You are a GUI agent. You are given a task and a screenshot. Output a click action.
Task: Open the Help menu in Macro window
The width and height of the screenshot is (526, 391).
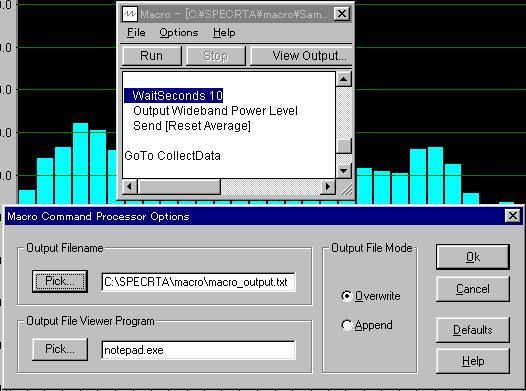click(x=224, y=33)
